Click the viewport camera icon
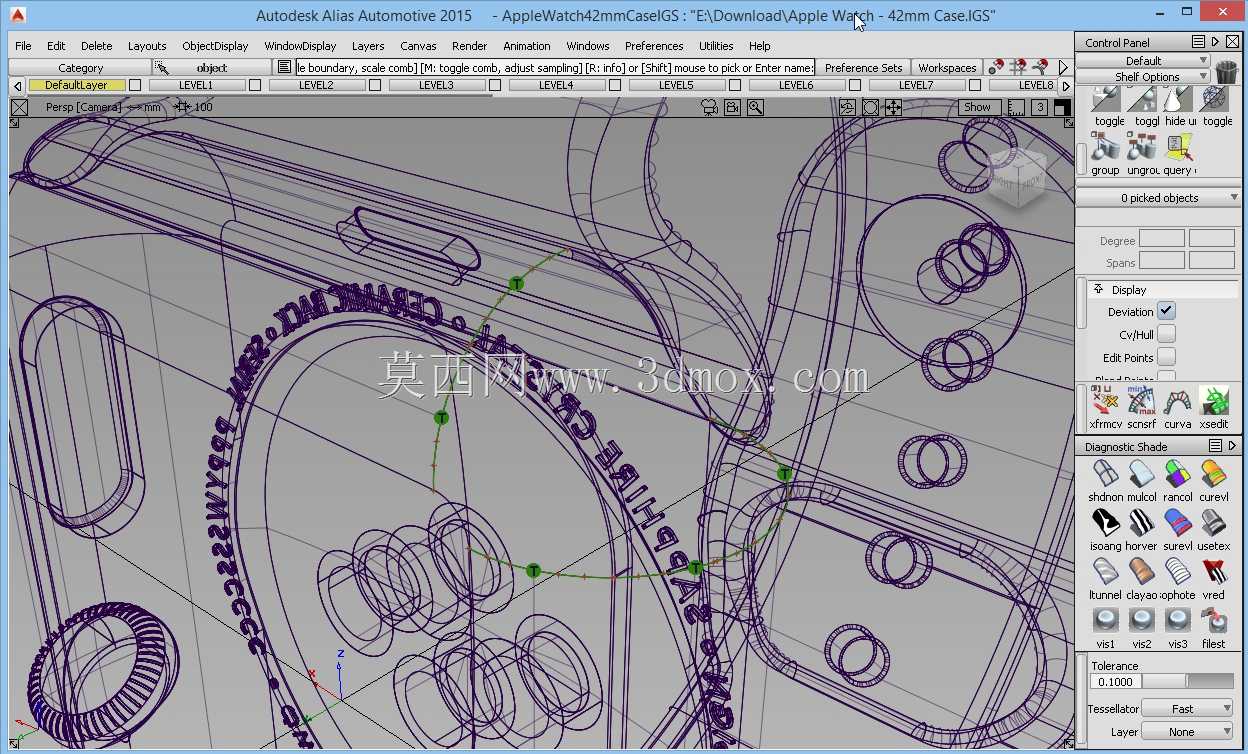The height and width of the screenshot is (754, 1248). coord(710,107)
